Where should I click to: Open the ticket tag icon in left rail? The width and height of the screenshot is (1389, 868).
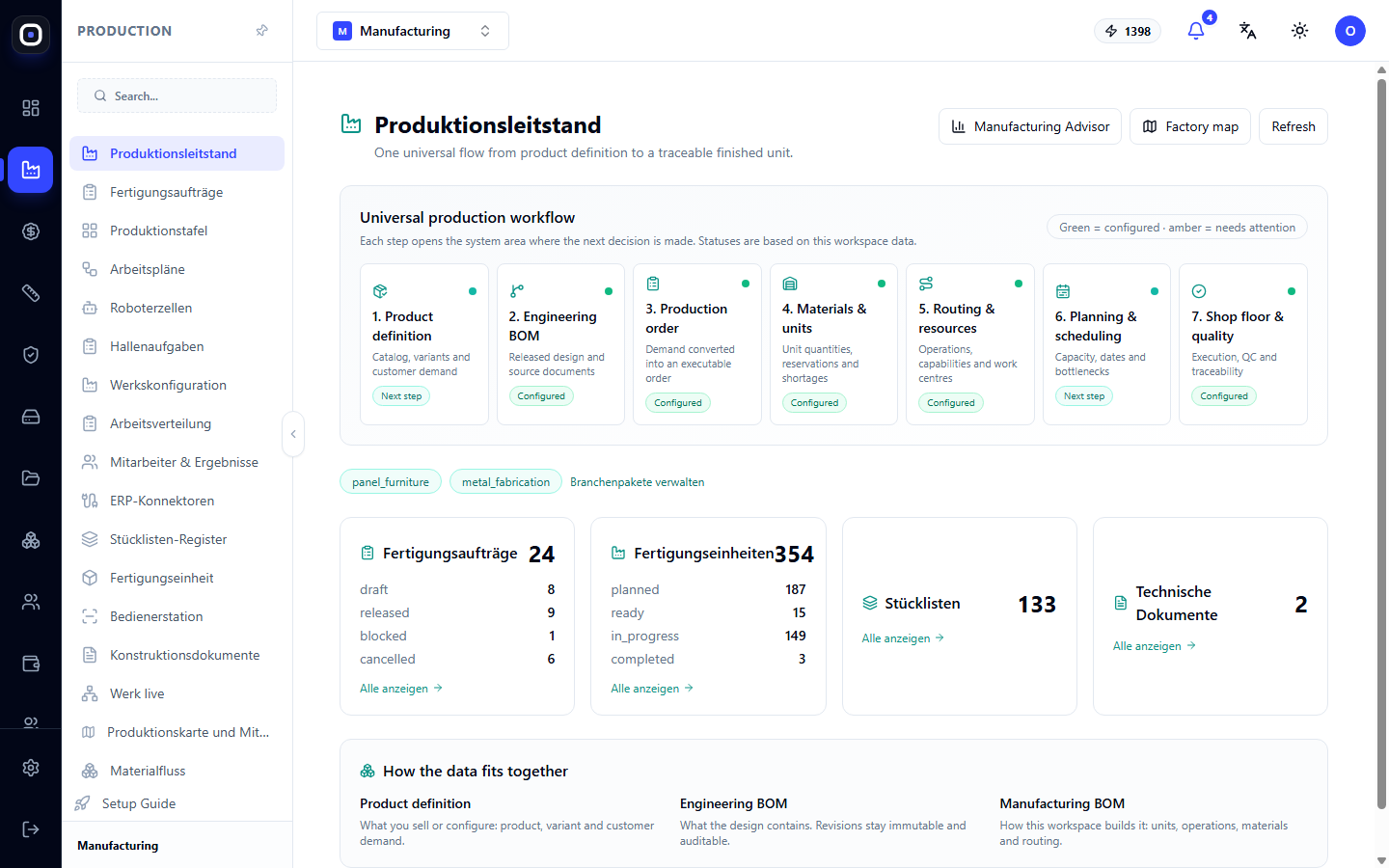[x=31, y=293]
